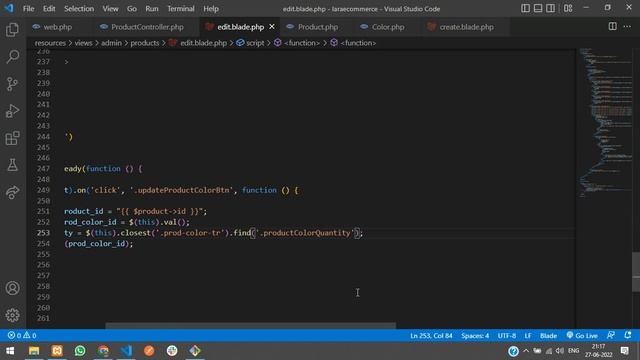Click line number 253 in the gutter
The height and width of the screenshot is (360, 640).
[43, 233]
